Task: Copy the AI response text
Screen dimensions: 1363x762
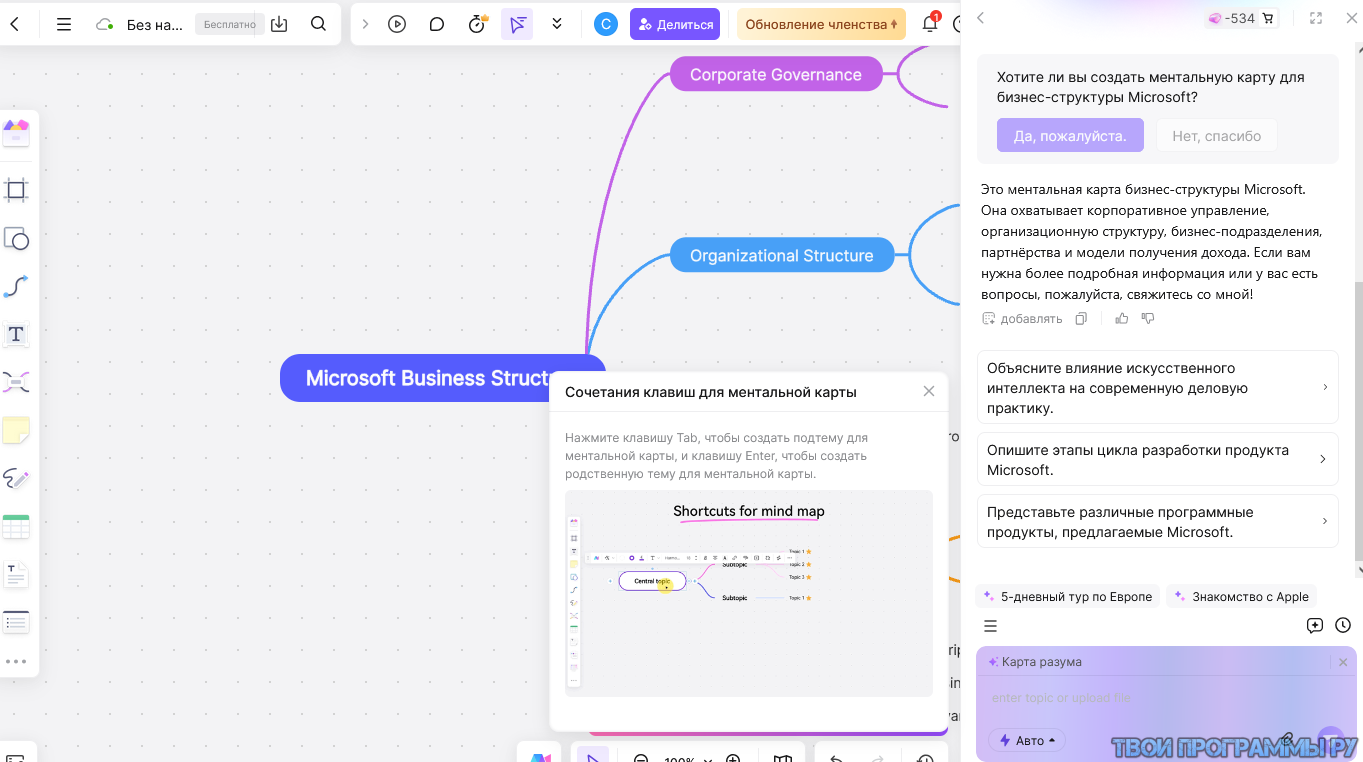Action: coord(1081,318)
